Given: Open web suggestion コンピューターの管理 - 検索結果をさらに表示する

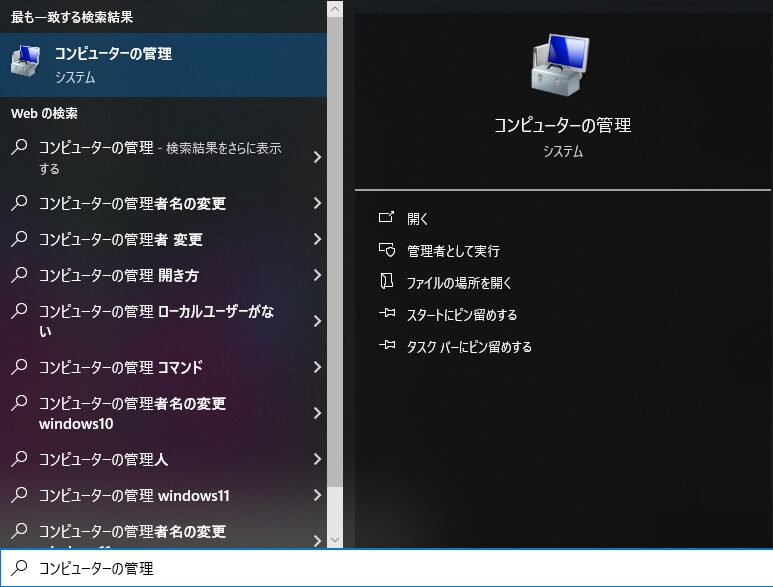Looking at the screenshot, I should point(163,157).
